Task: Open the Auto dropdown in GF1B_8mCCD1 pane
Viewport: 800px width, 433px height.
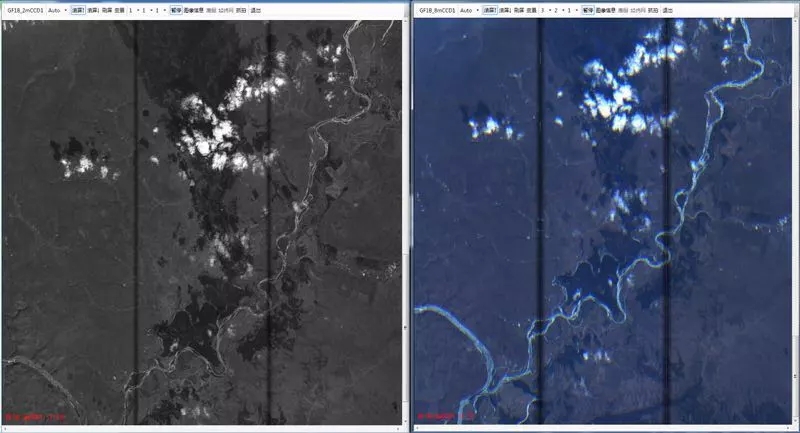Action: tap(468, 10)
